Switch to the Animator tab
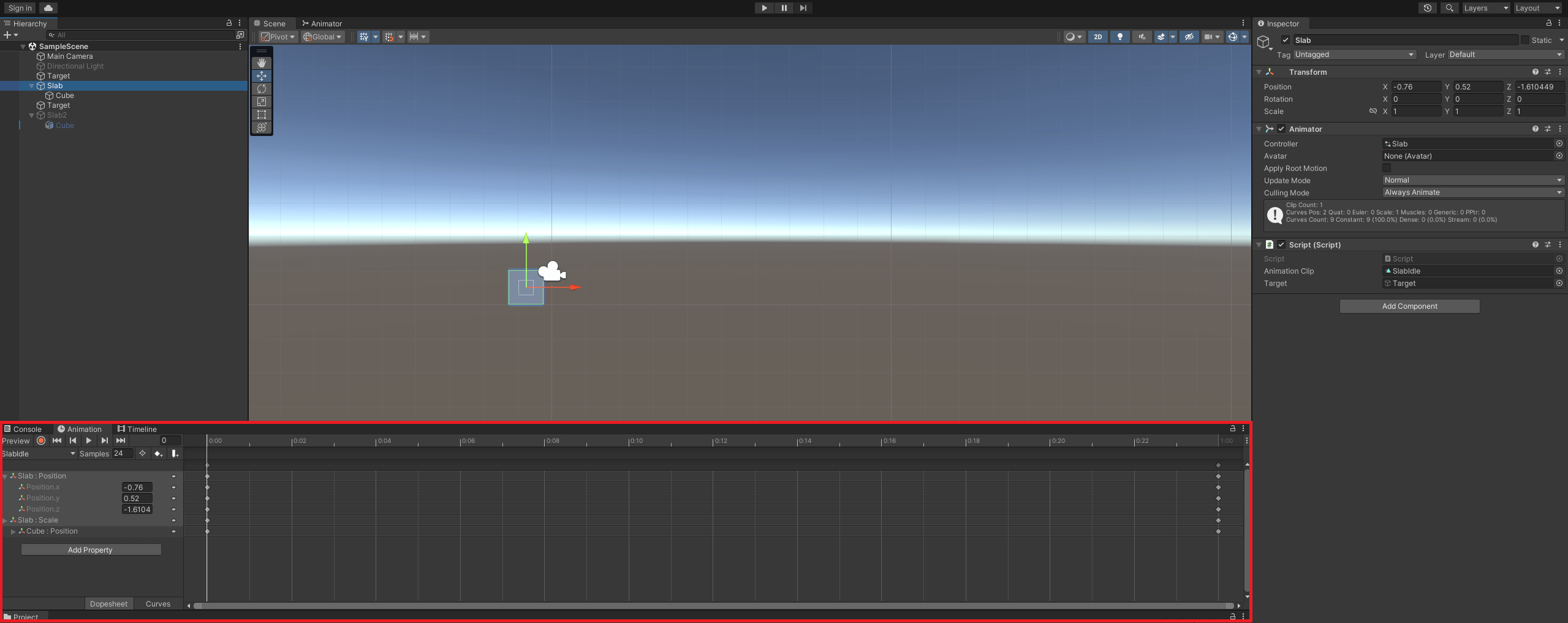Viewport: 1568px width, 623px height. 322,23
